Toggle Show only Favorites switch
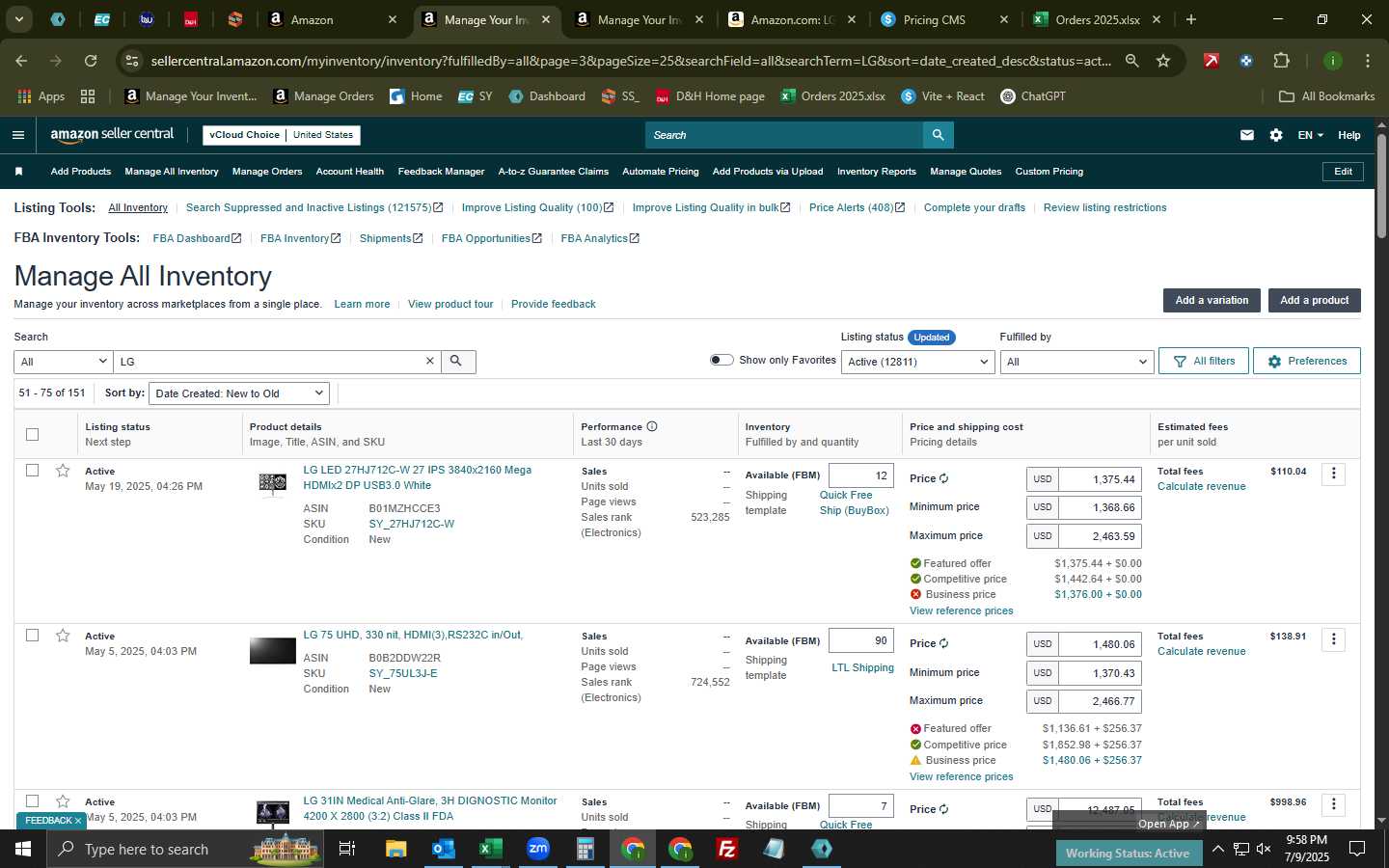The height and width of the screenshot is (868, 1389). [722, 360]
